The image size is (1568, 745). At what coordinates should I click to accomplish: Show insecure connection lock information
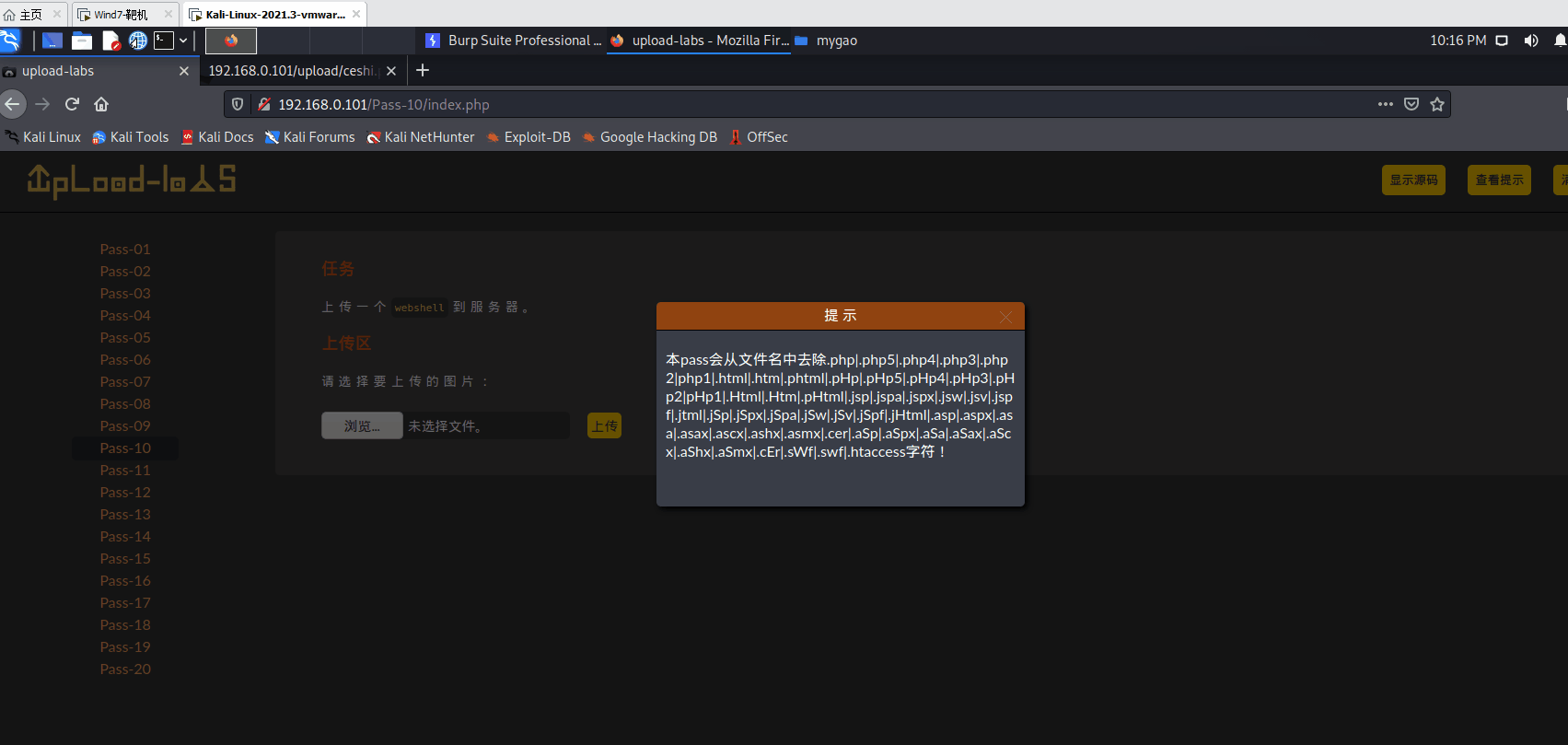264,104
